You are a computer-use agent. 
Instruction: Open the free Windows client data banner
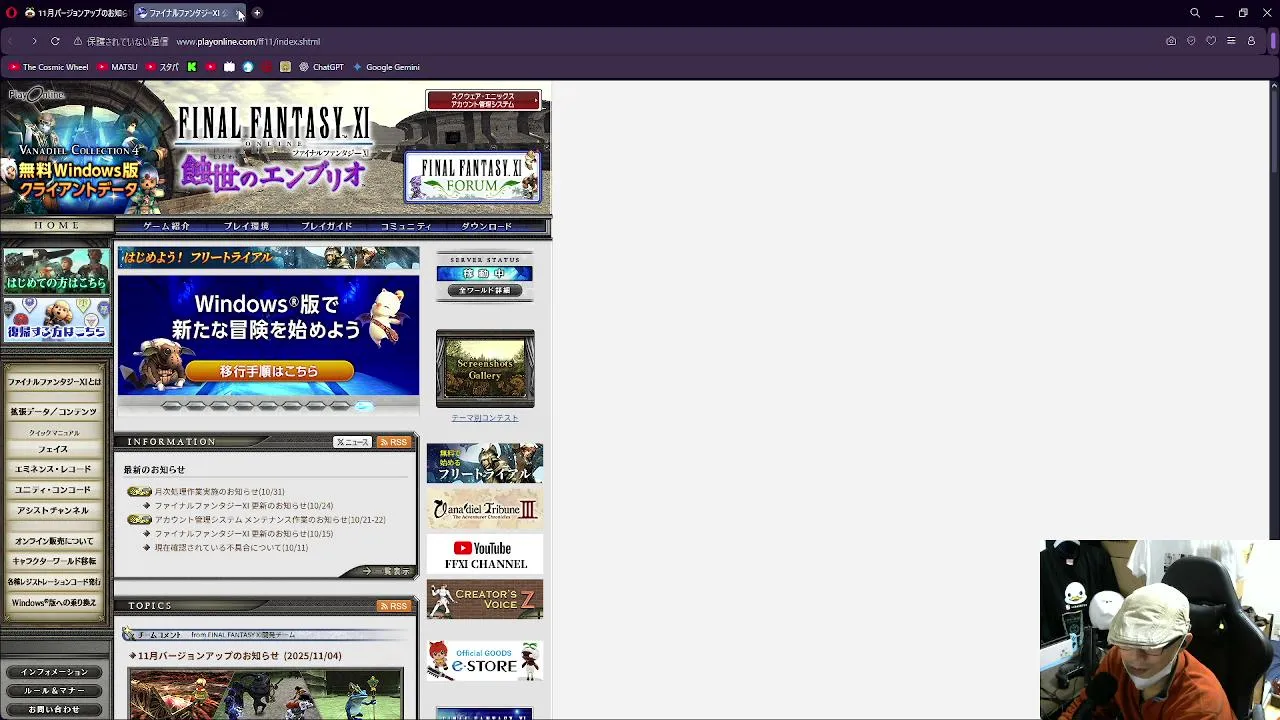point(78,172)
